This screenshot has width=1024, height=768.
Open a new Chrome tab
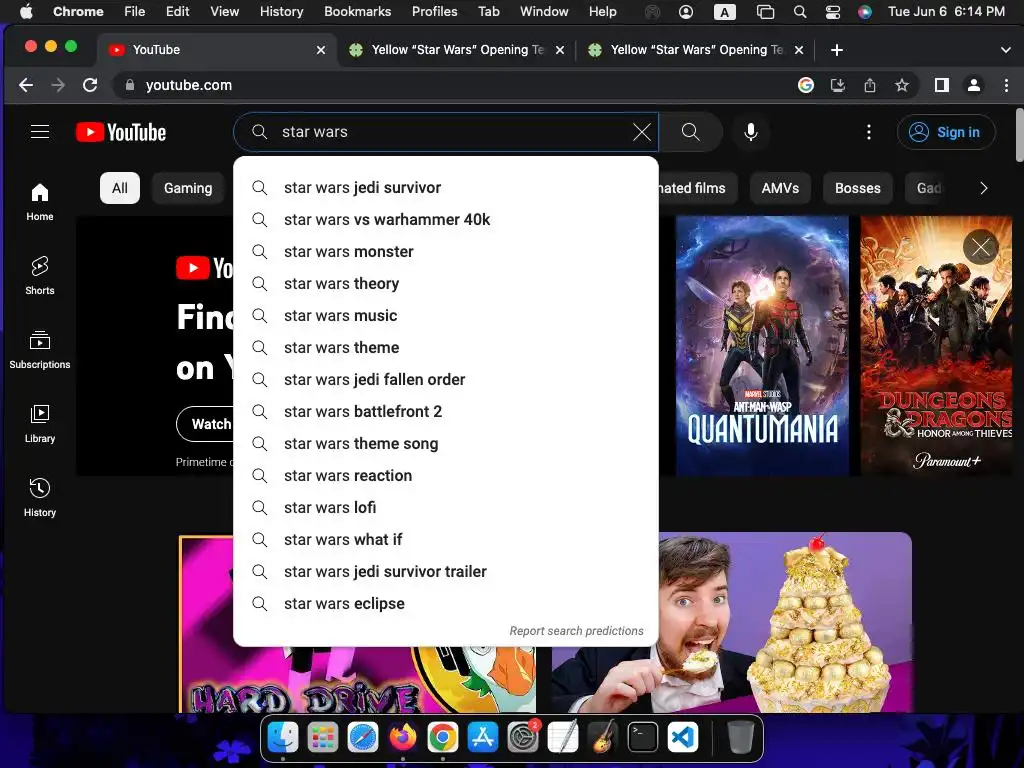[837, 50]
